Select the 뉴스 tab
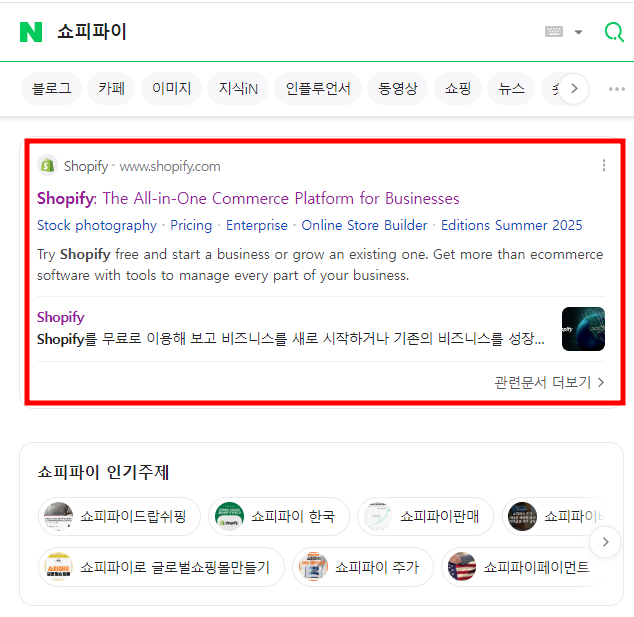The height and width of the screenshot is (617, 634). click(x=511, y=89)
